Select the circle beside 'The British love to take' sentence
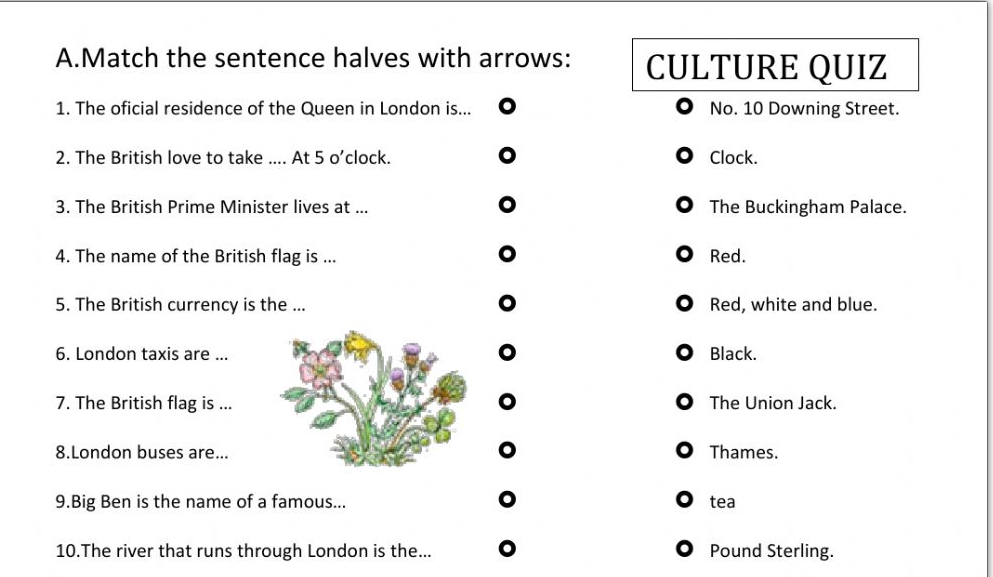Screen dimensions: 993x577 click(507, 155)
